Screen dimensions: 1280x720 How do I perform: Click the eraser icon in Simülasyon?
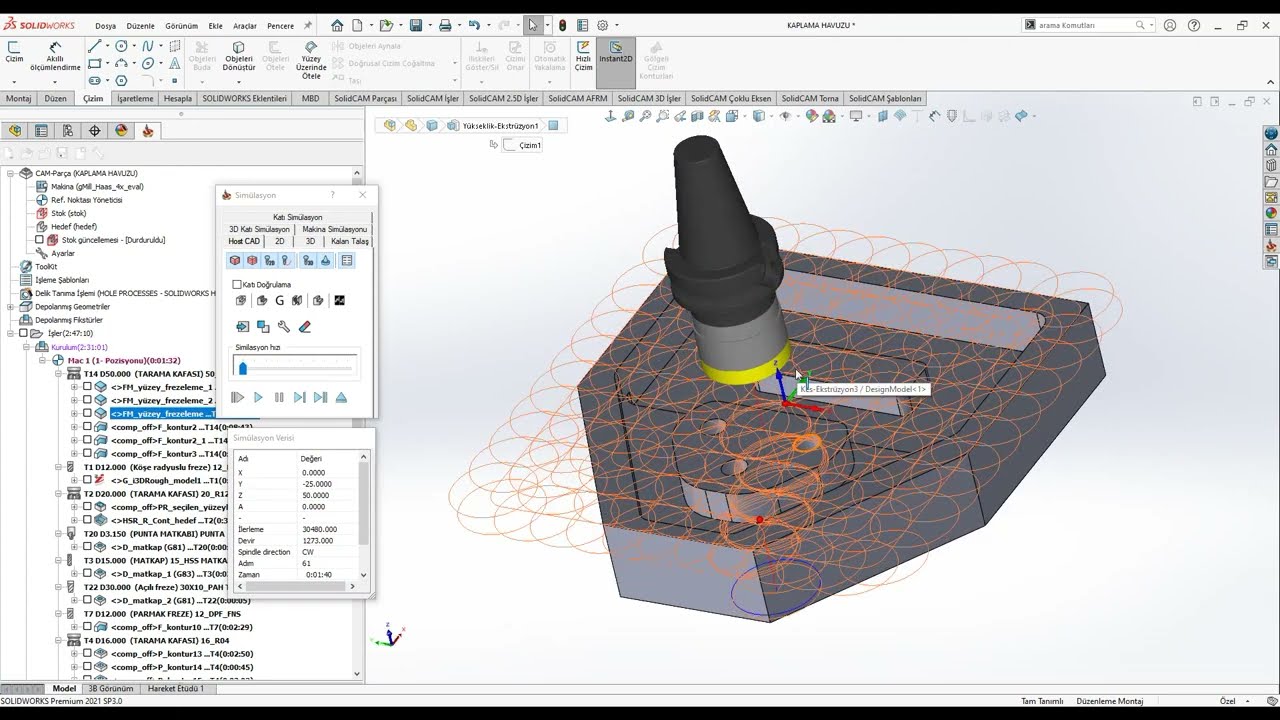(x=305, y=326)
